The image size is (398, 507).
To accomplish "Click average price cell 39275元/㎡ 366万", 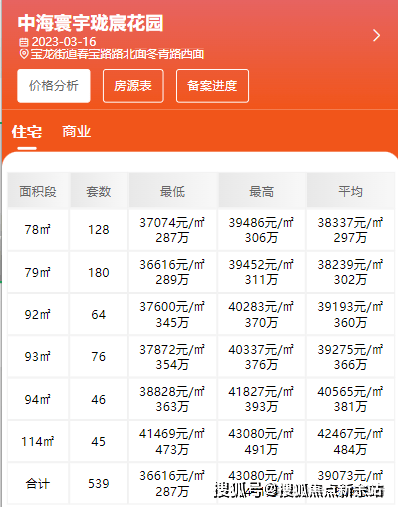I will pos(350,357).
